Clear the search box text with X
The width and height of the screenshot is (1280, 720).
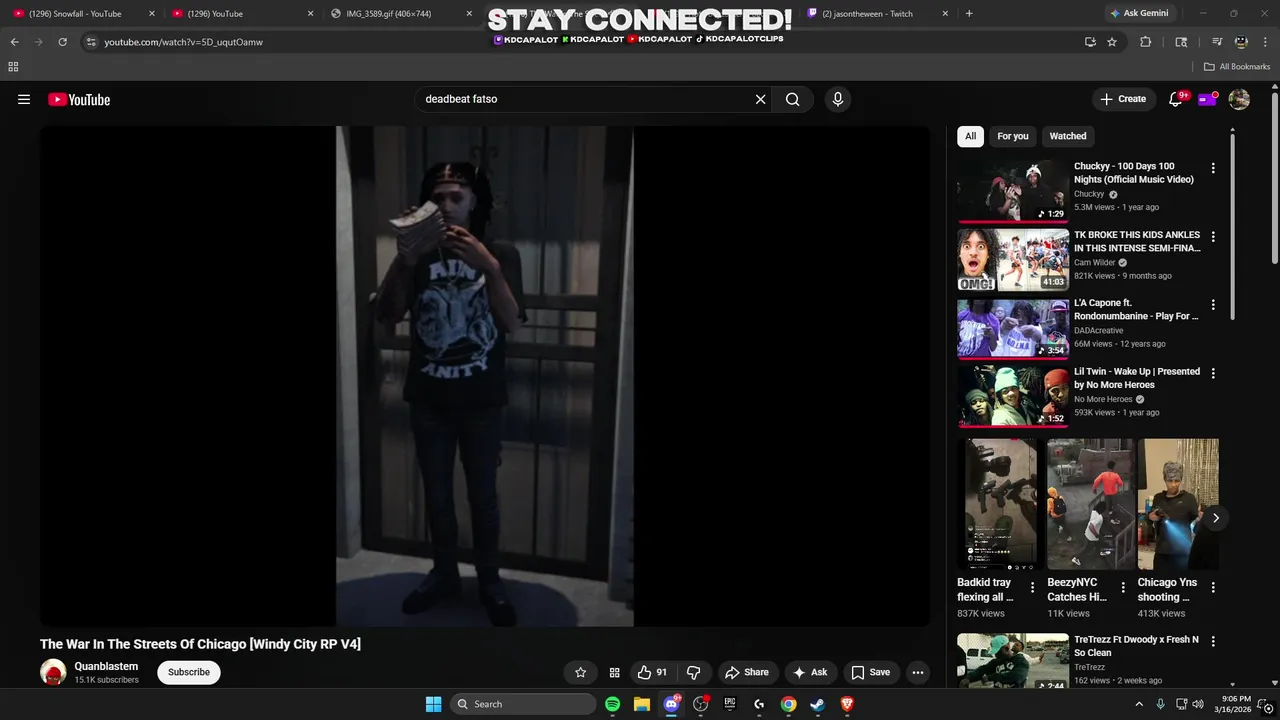click(760, 99)
